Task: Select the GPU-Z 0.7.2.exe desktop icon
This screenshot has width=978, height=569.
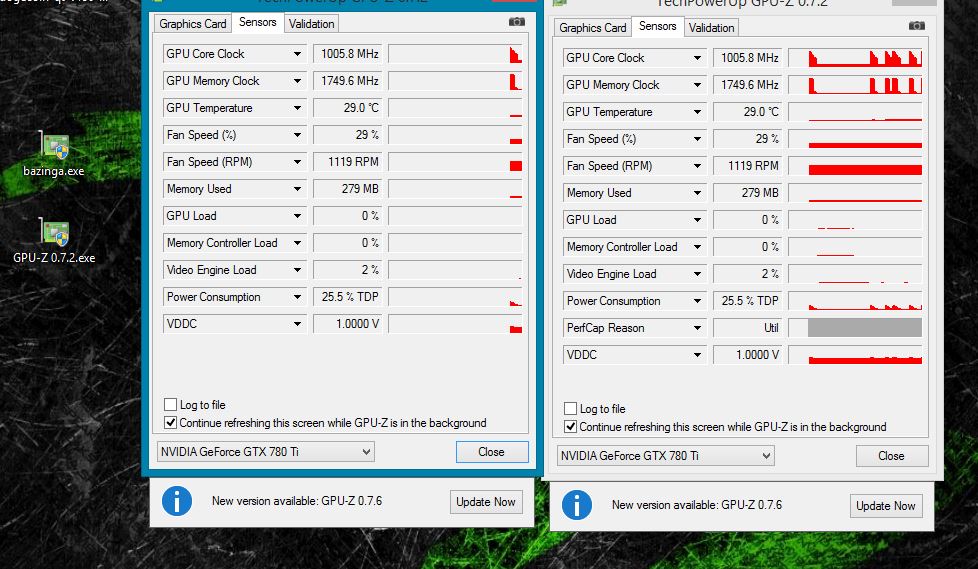Action: pos(54,241)
